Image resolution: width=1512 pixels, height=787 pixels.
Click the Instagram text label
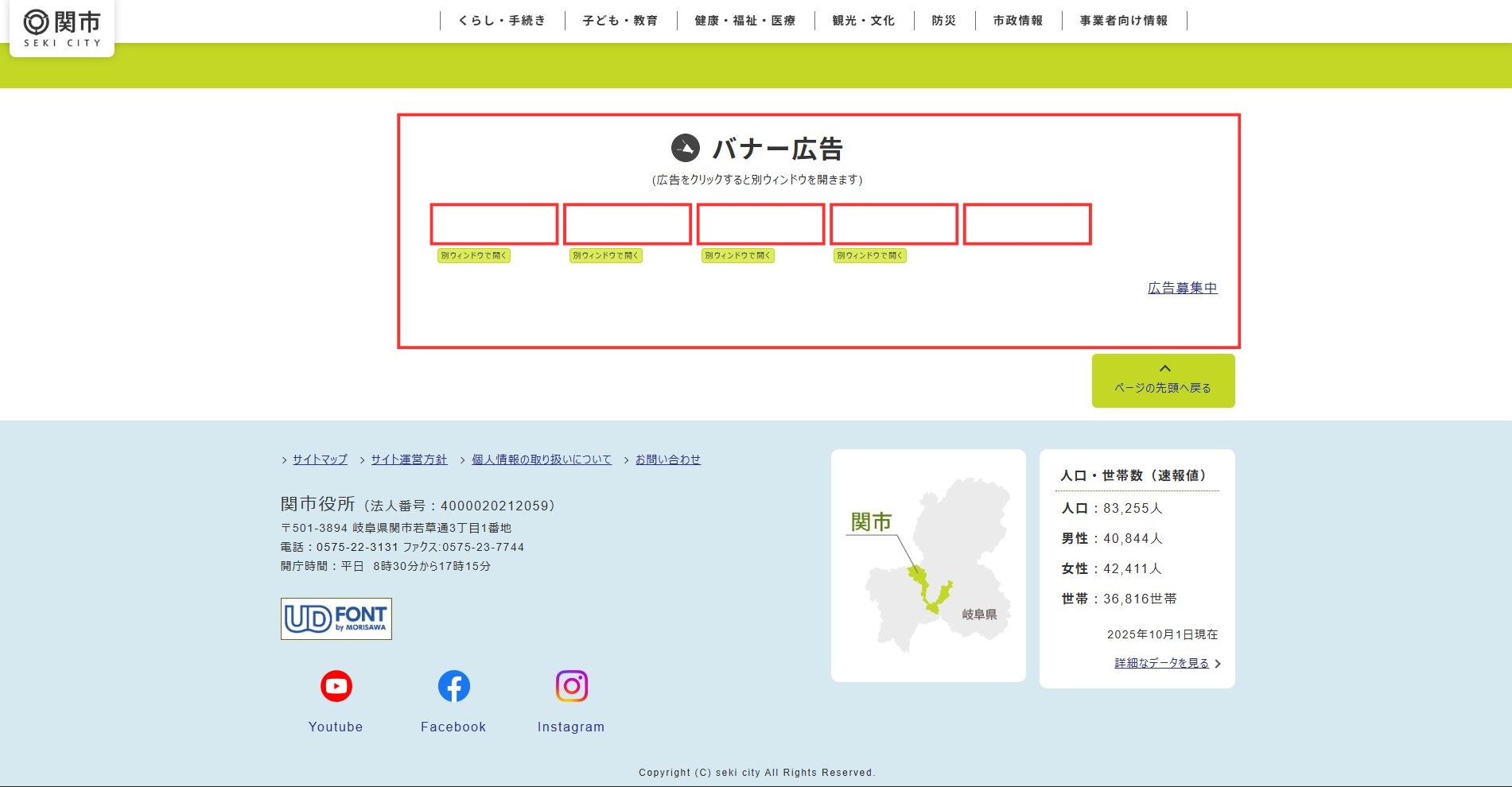(x=571, y=727)
